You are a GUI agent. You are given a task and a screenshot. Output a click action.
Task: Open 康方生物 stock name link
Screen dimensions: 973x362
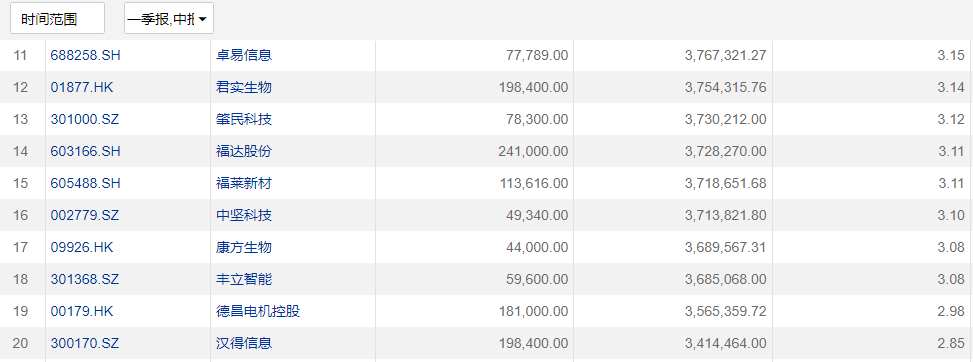(244, 248)
